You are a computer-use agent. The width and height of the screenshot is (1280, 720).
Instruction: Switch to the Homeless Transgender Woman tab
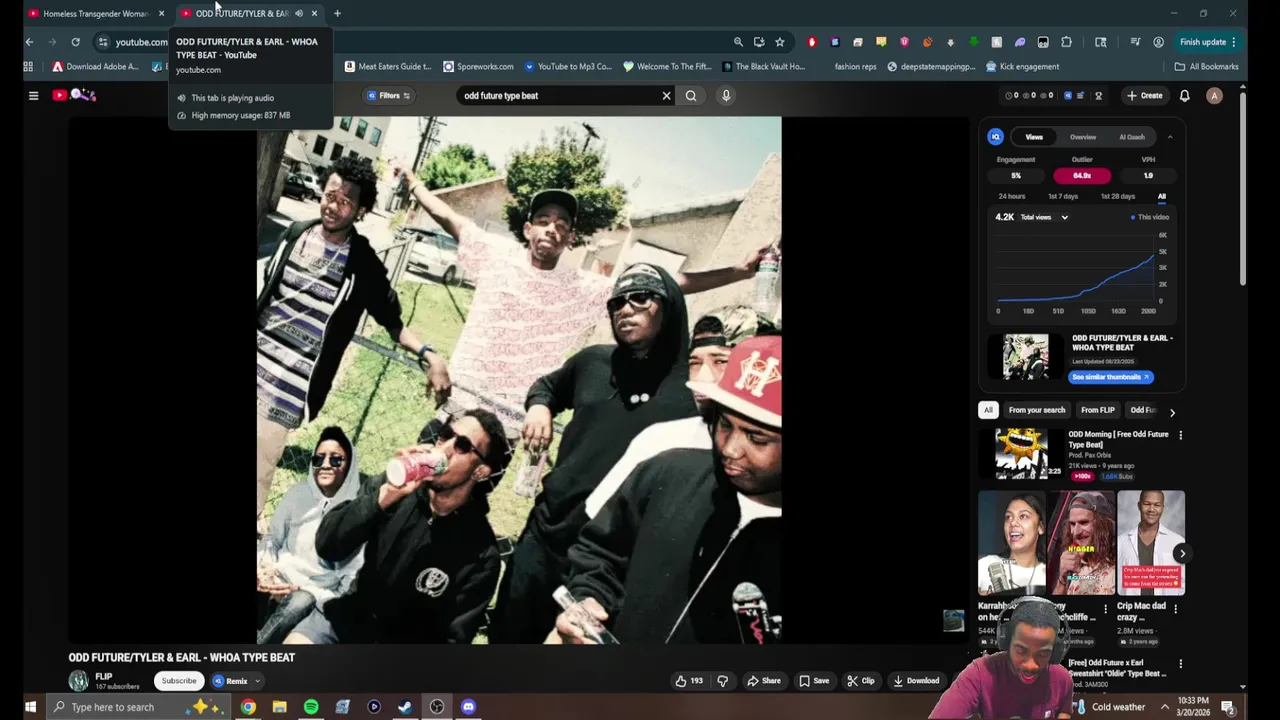click(x=96, y=13)
